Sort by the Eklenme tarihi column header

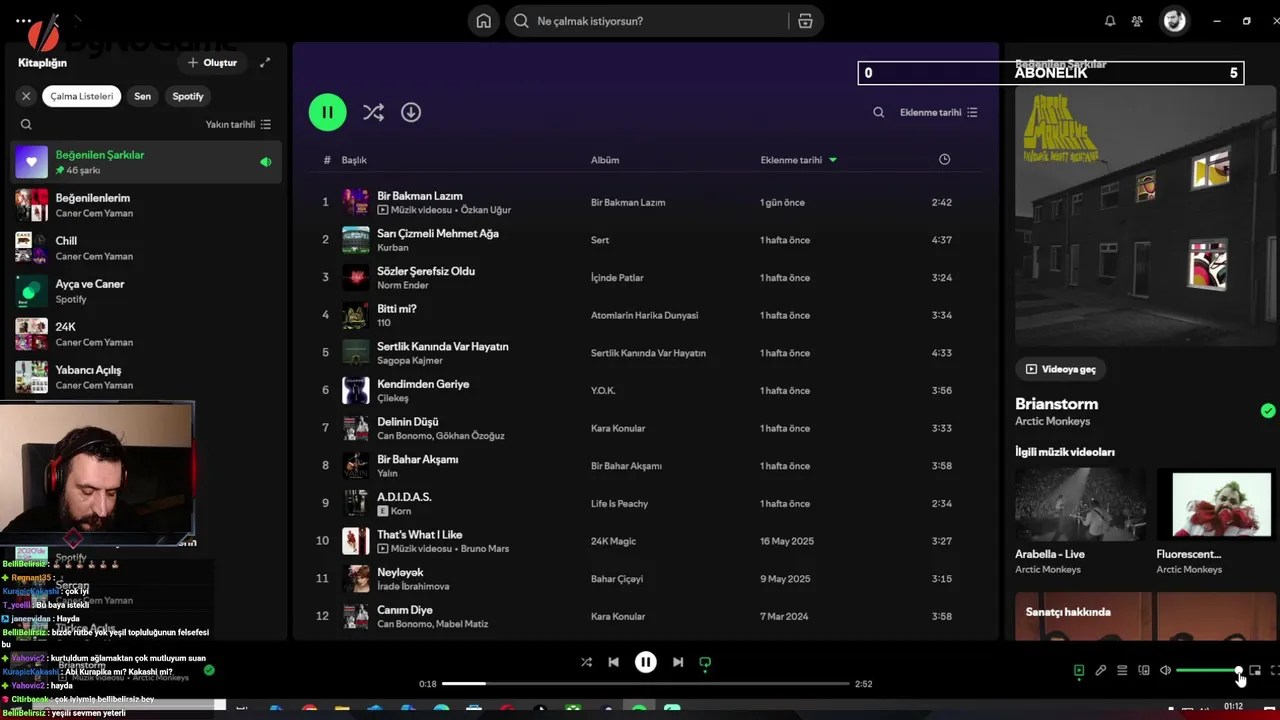tap(798, 160)
